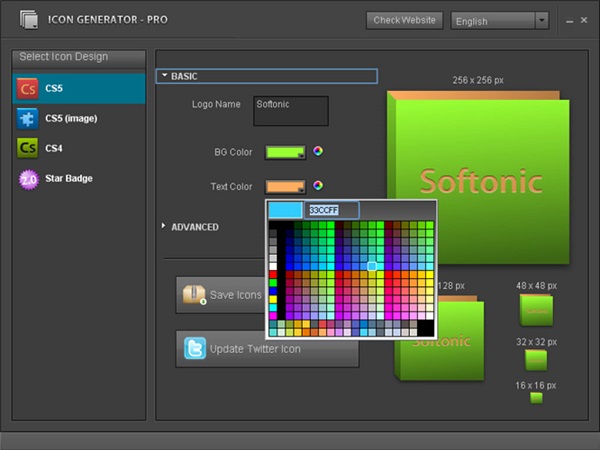The width and height of the screenshot is (600, 450).
Task: Click Update Twitter Icon button
Action: tap(267, 349)
